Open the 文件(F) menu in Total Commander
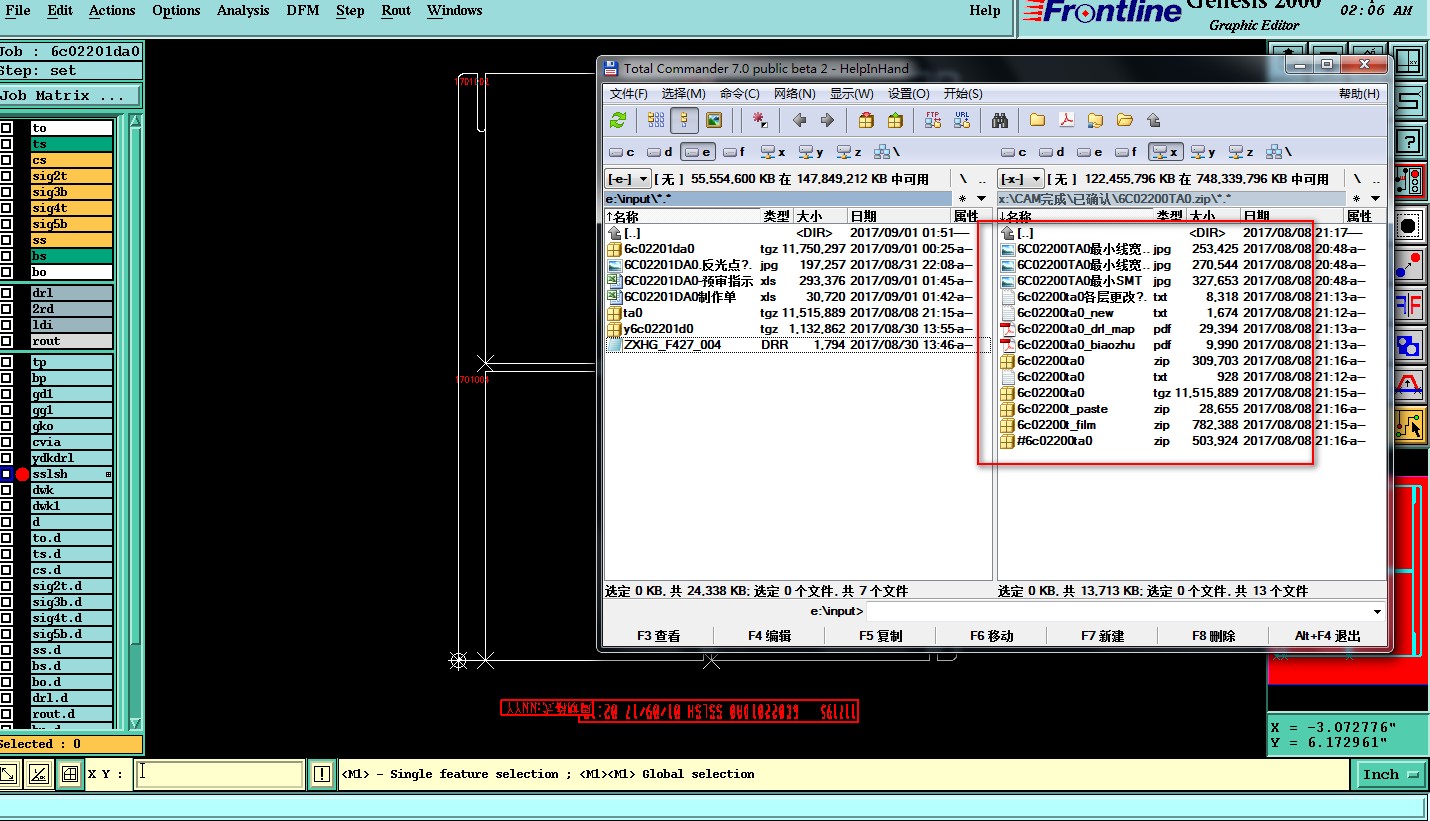The image size is (1430, 821). point(629,94)
